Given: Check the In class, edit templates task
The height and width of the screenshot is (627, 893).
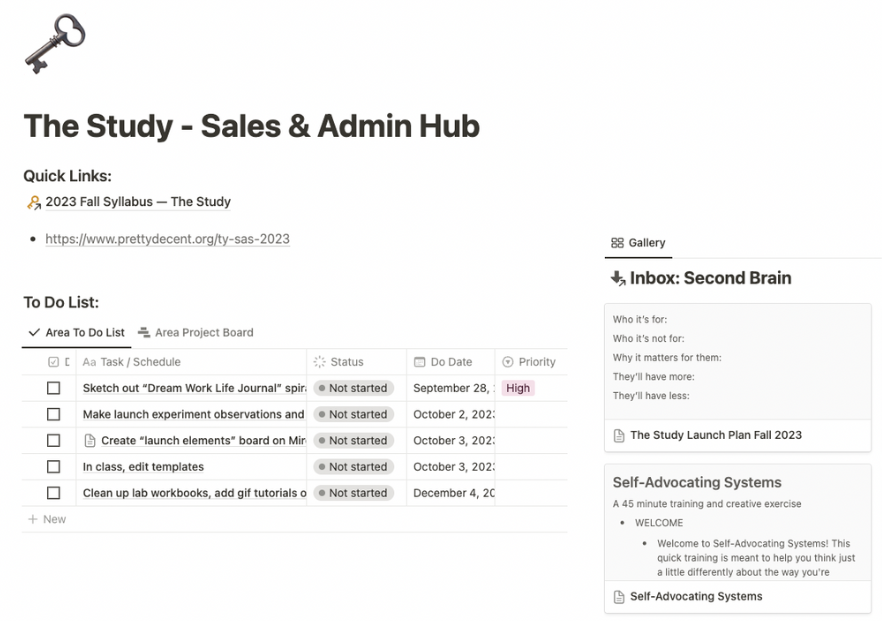Looking at the screenshot, I should tap(54, 466).
